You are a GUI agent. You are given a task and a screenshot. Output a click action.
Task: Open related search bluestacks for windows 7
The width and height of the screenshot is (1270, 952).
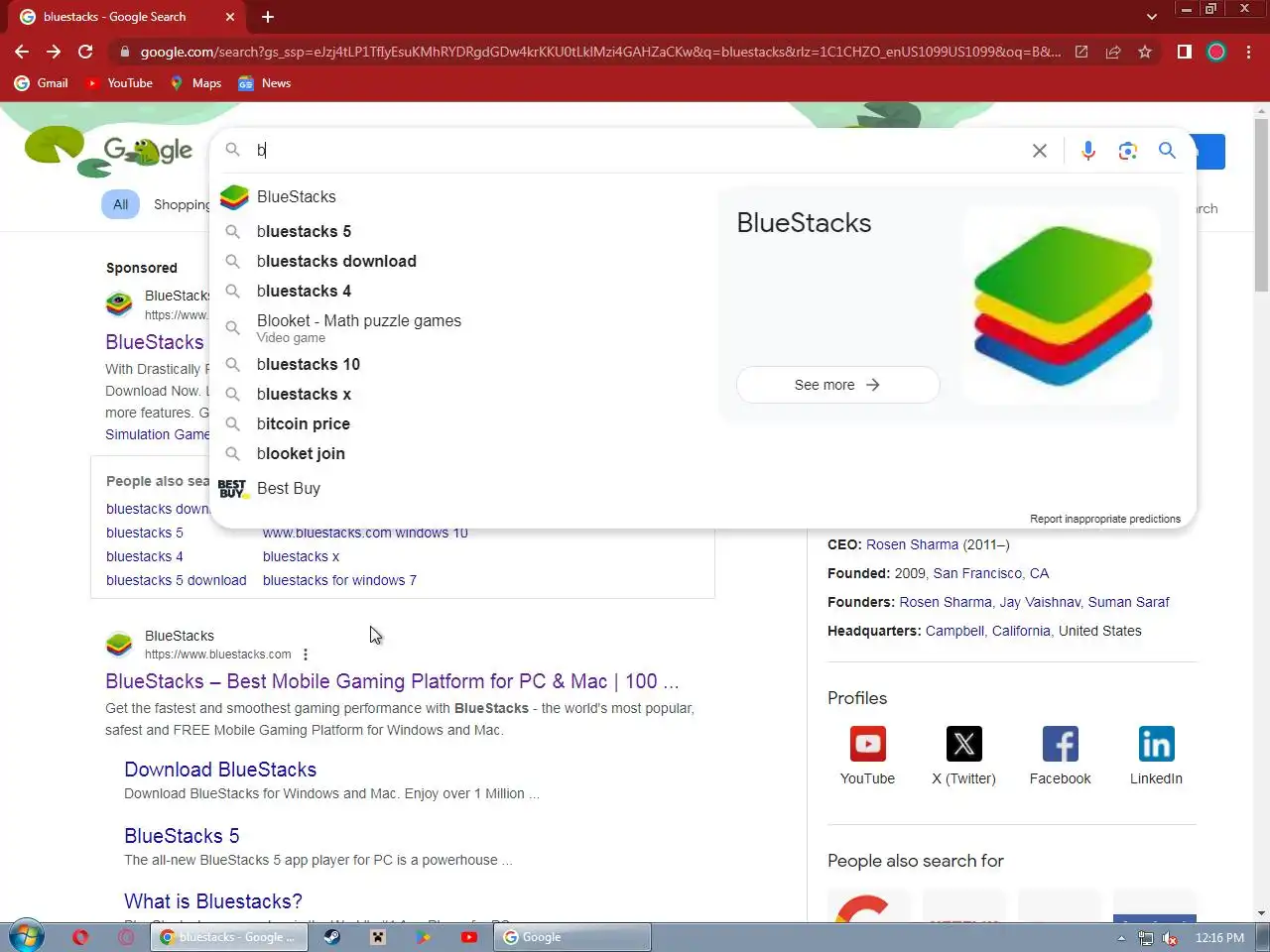tap(339, 580)
